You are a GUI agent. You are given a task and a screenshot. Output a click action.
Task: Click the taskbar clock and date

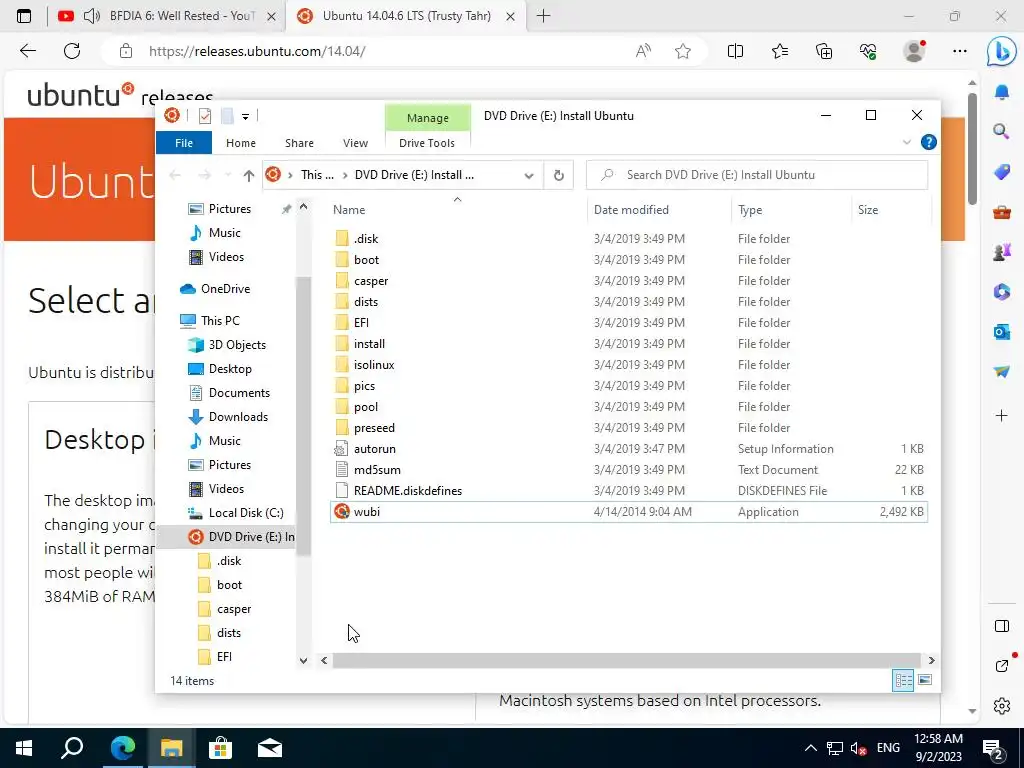click(938, 748)
